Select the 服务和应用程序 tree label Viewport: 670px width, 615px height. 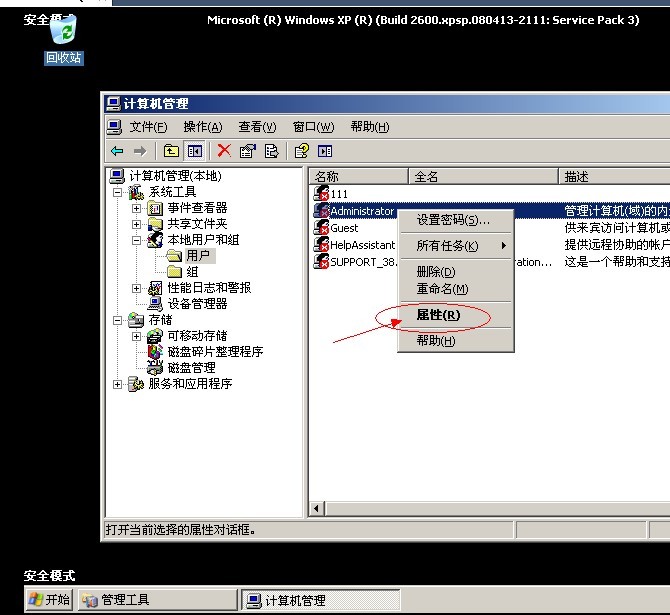(191, 384)
